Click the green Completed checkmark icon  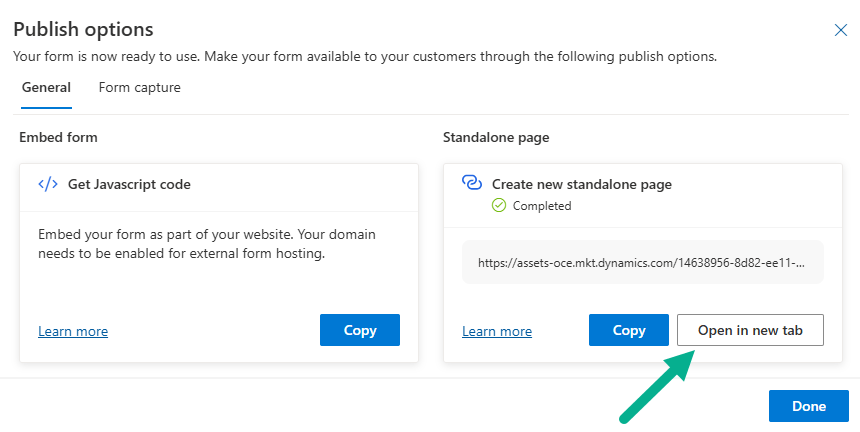[499, 206]
